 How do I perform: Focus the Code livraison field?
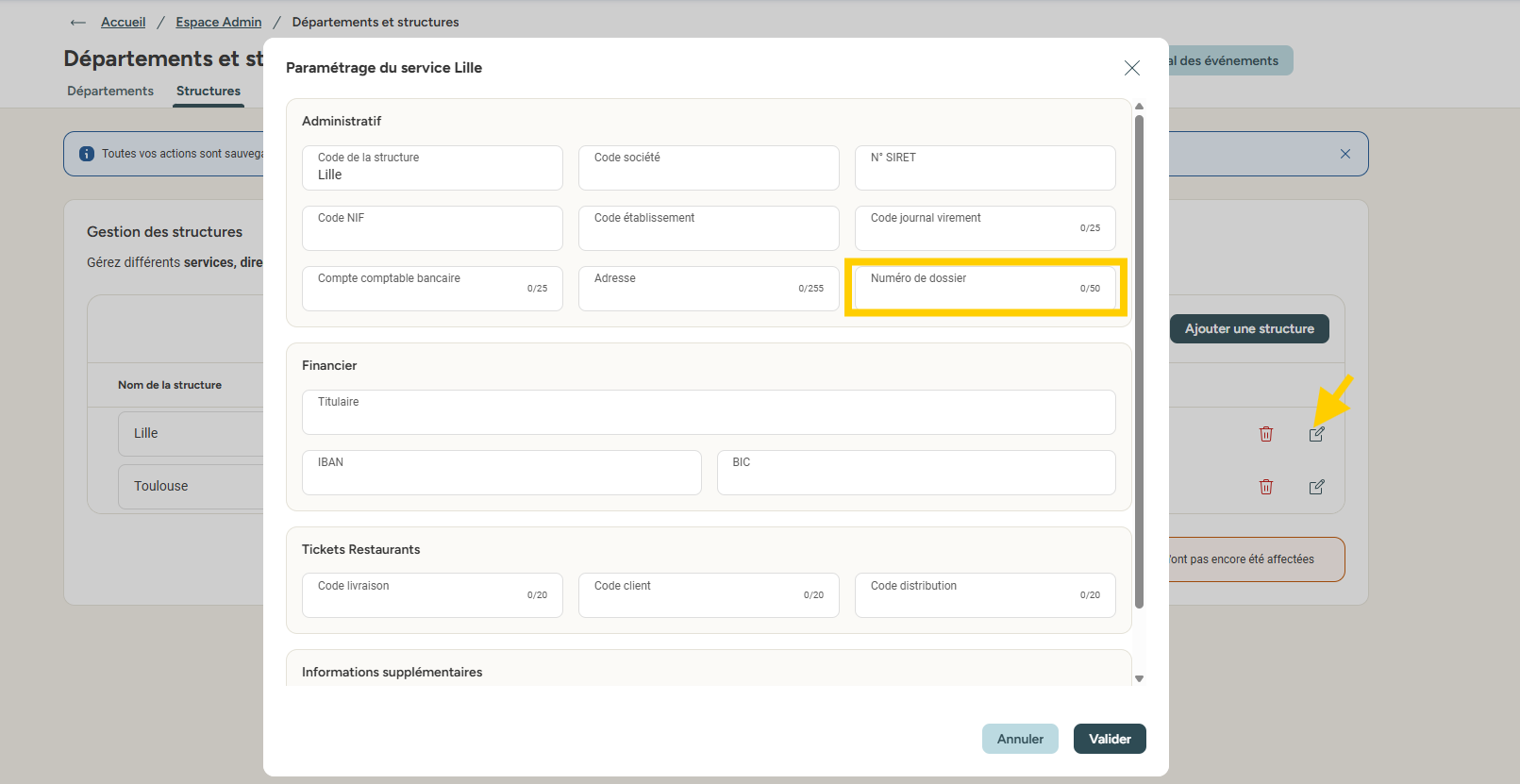[x=432, y=595]
